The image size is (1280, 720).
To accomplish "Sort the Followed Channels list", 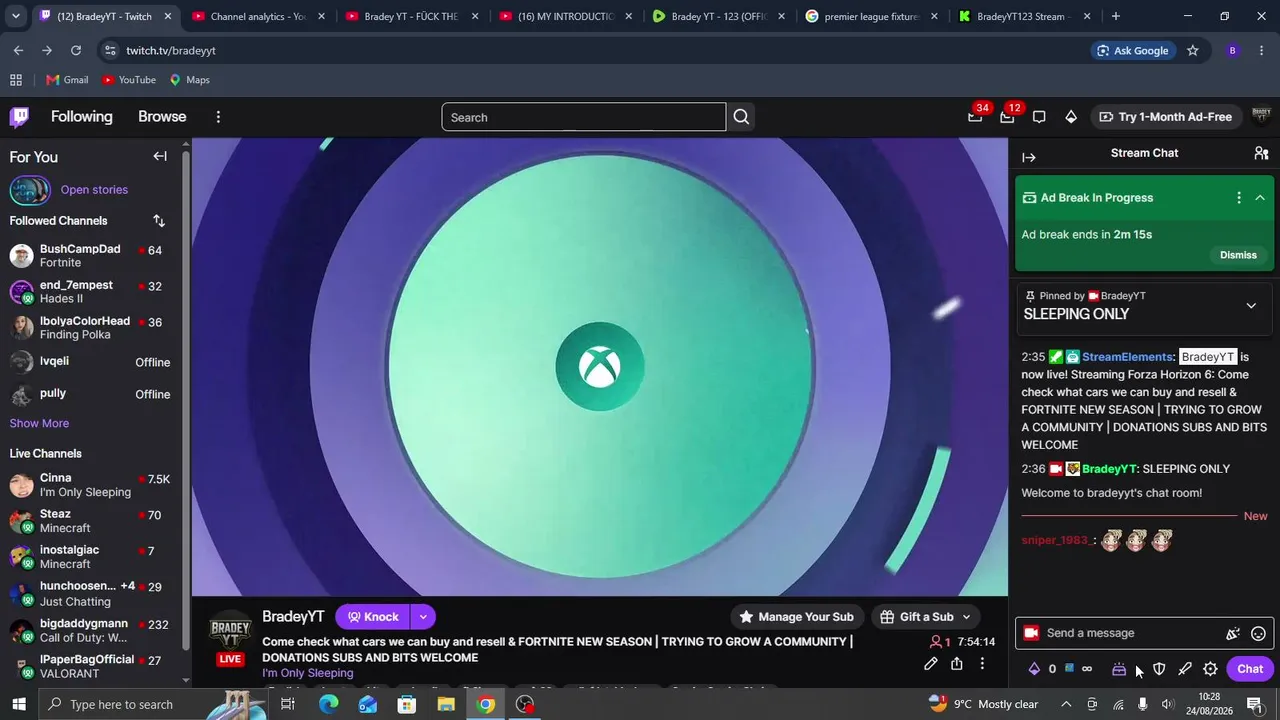I will pos(159,220).
